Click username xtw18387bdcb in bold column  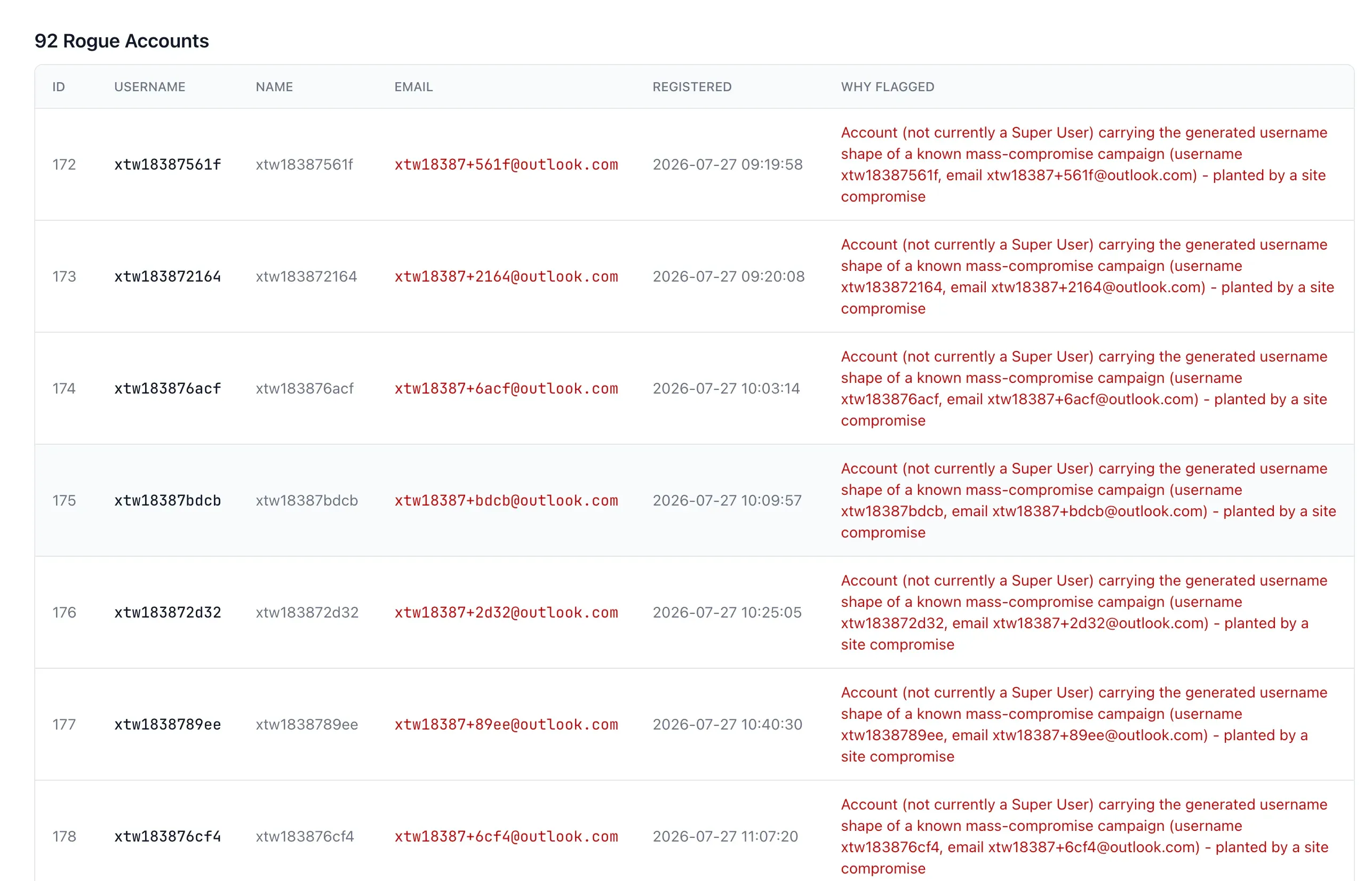click(167, 501)
